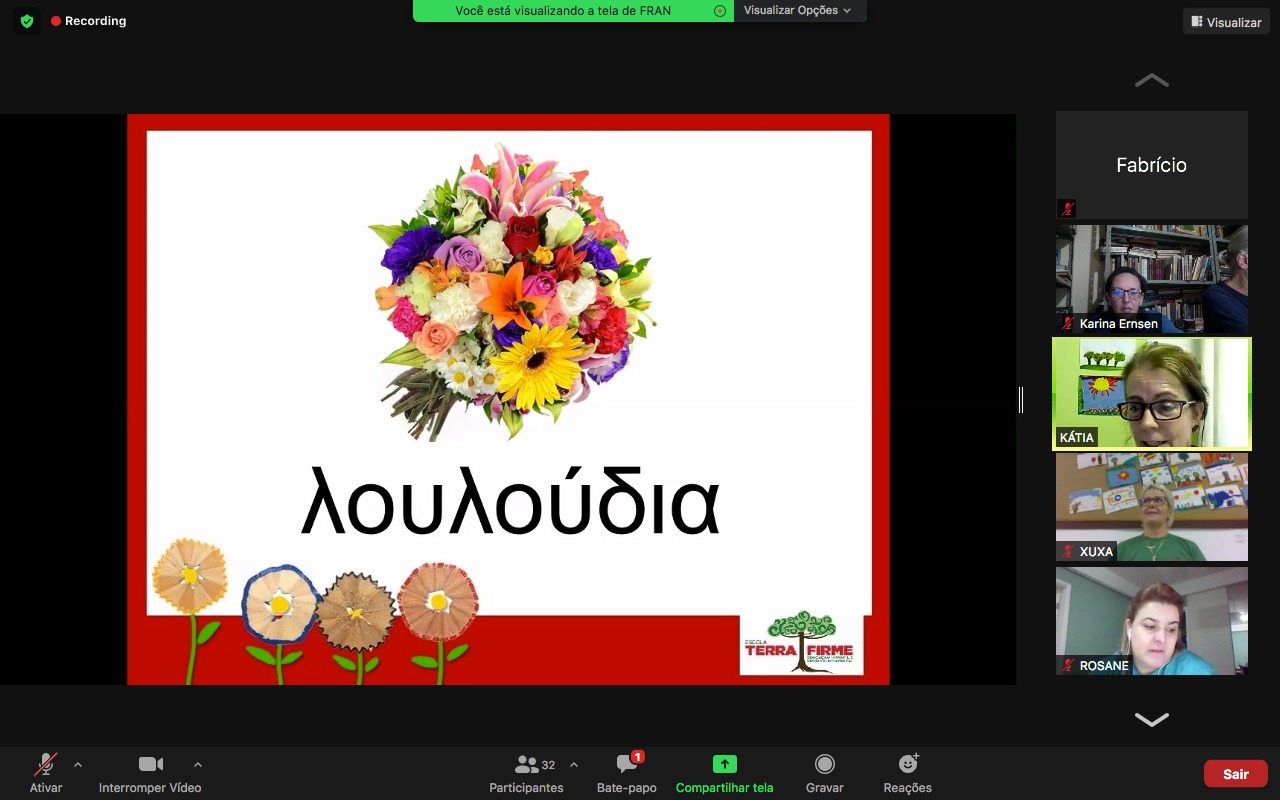Viewport: 1280px width, 800px height.
Task: Leave the meeting with Sair
Action: (1235, 774)
